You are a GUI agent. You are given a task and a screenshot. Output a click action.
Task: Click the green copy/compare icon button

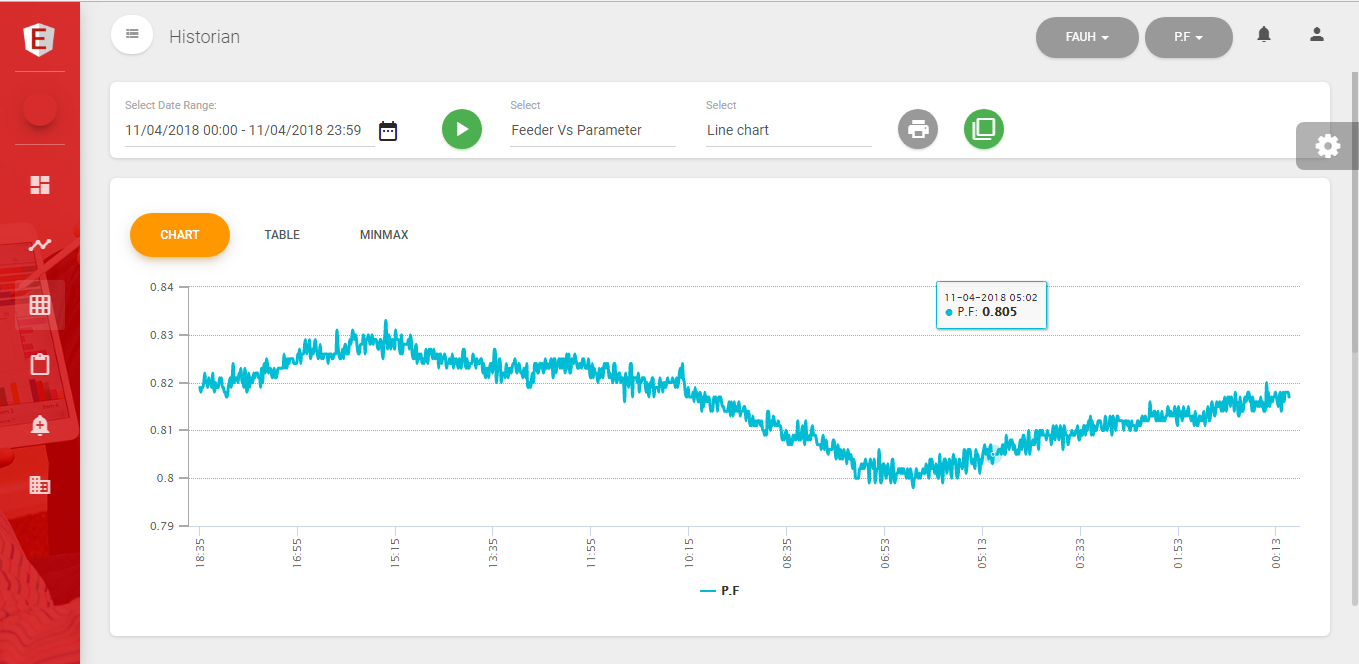[x=984, y=129]
